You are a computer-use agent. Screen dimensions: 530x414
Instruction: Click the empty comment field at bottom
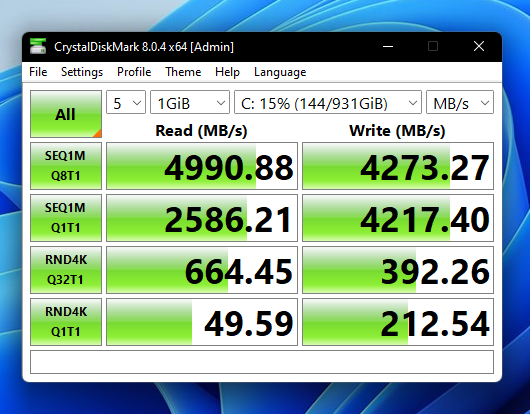(x=262, y=362)
